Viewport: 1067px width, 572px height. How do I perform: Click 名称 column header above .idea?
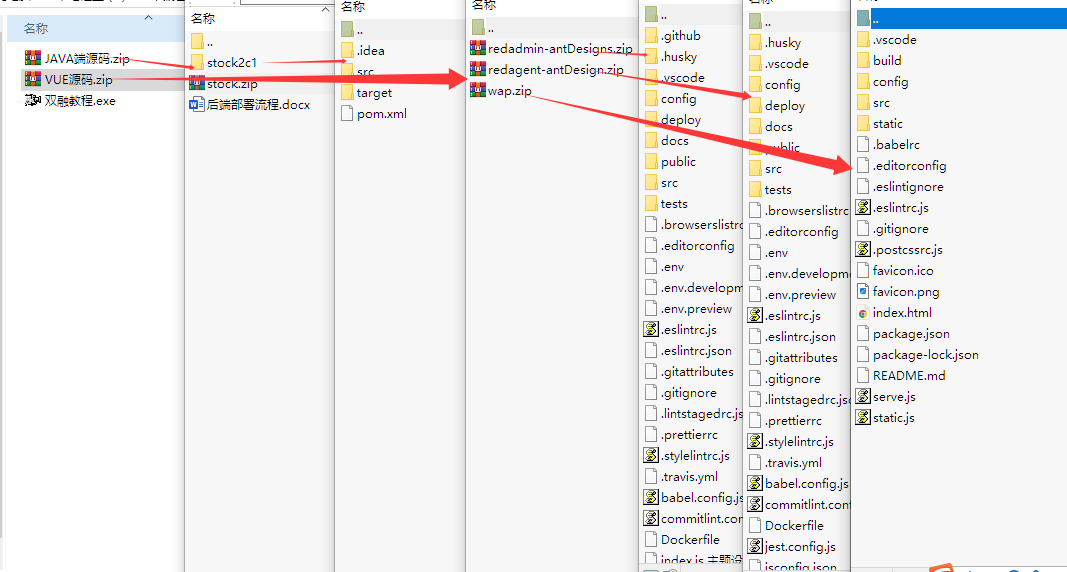point(353,6)
